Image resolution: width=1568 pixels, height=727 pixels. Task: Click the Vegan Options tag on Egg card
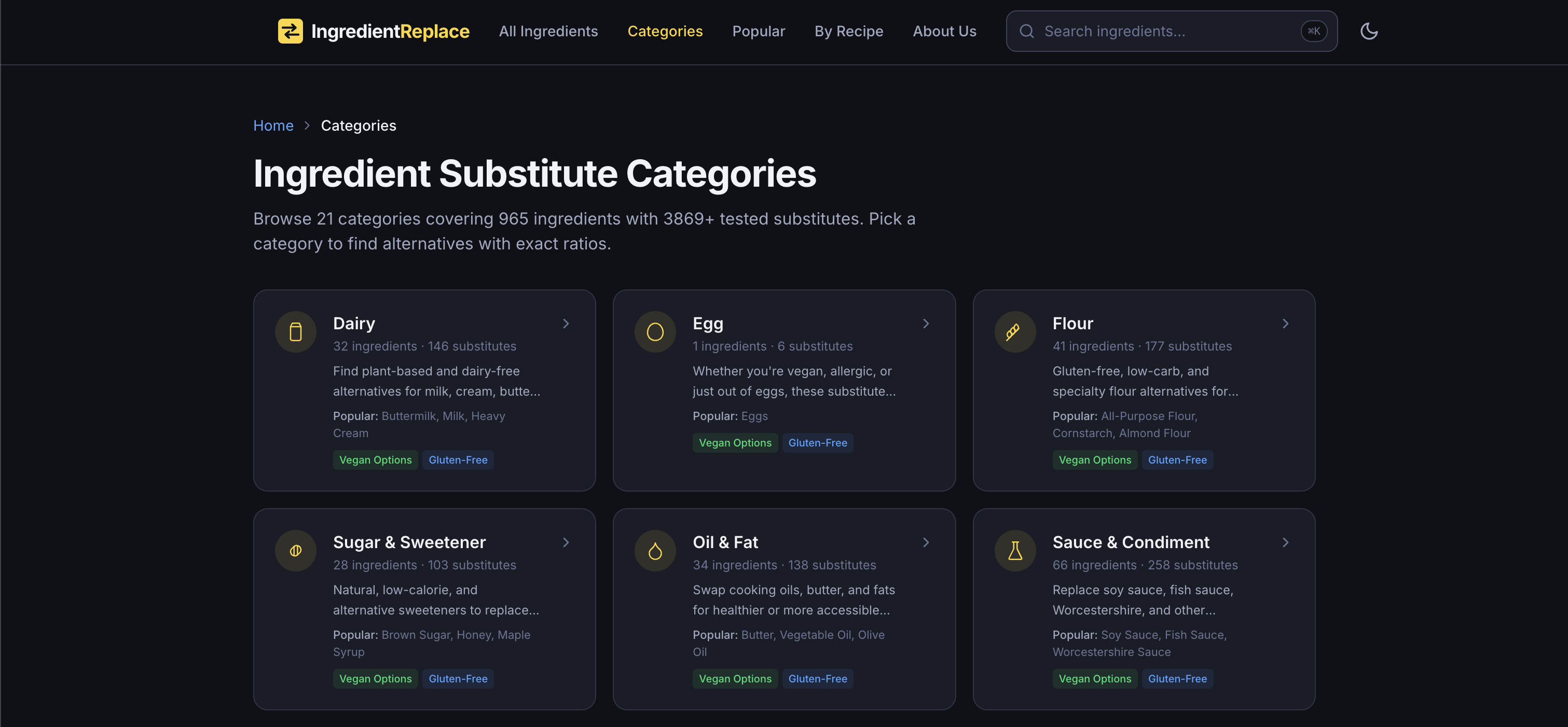(x=735, y=443)
